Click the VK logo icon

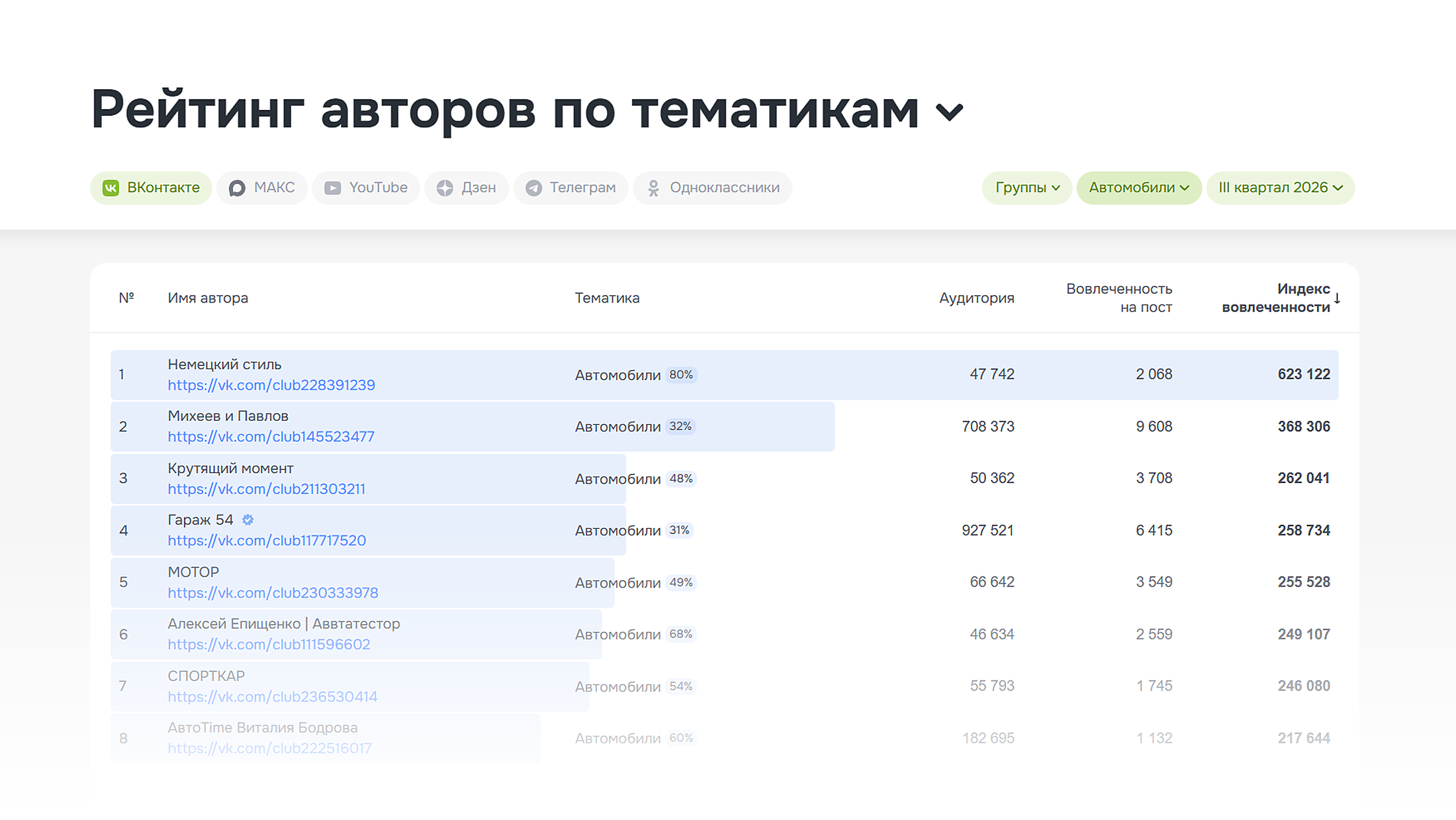[x=111, y=189]
